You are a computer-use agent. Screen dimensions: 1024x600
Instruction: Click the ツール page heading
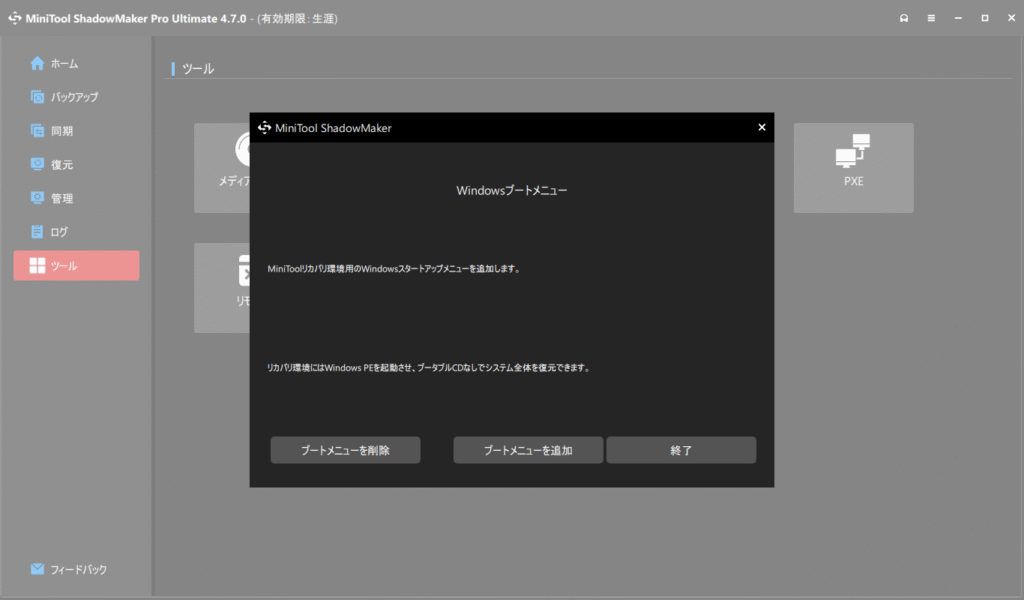coord(198,69)
